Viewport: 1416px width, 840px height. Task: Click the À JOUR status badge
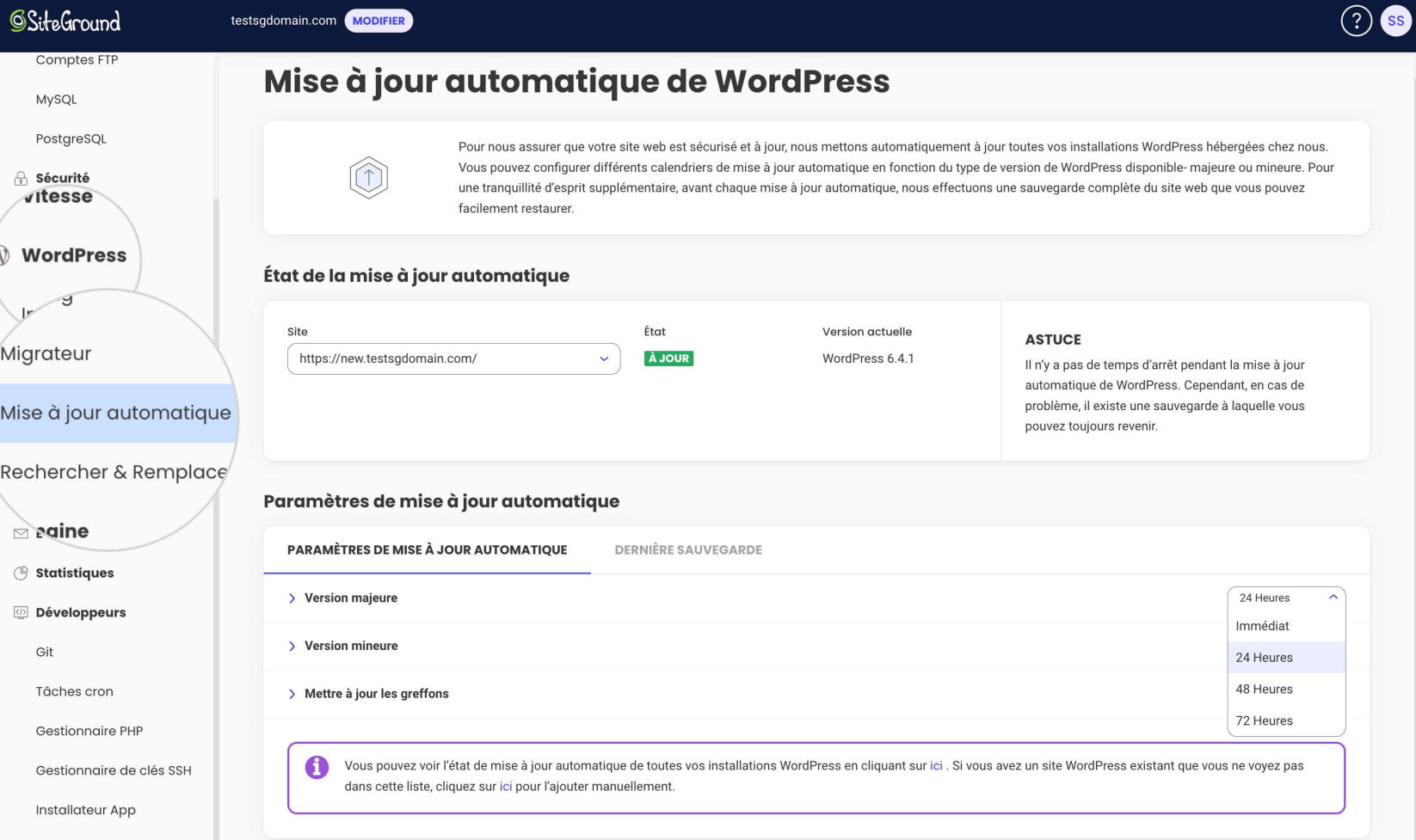pyautogui.click(x=668, y=359)
